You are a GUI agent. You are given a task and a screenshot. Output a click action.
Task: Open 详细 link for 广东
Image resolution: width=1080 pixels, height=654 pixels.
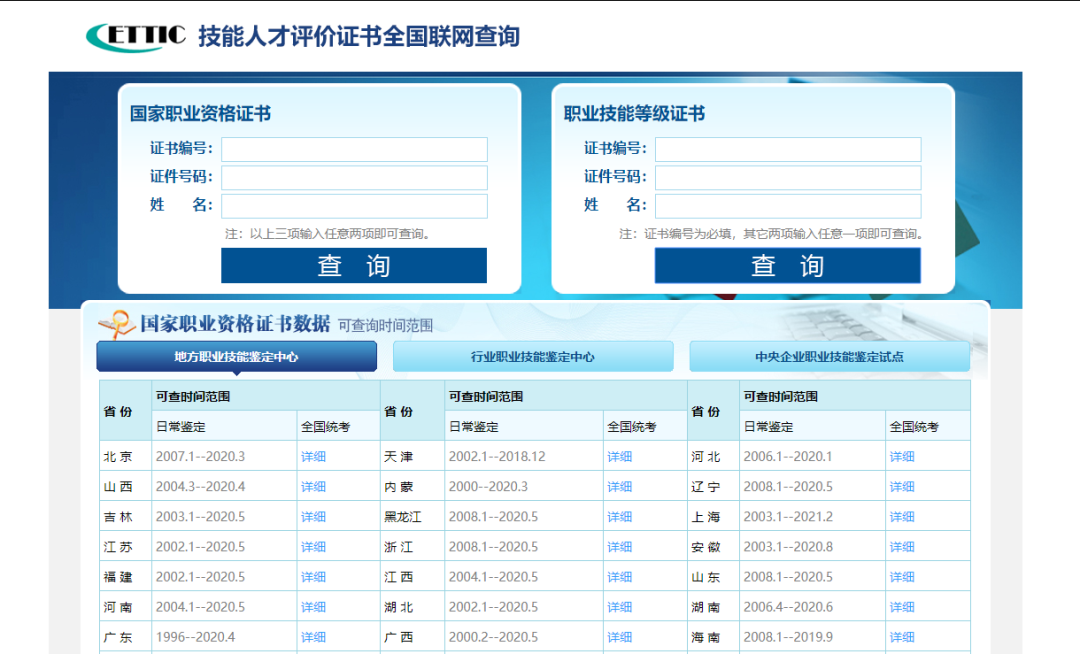click(313, 637)
